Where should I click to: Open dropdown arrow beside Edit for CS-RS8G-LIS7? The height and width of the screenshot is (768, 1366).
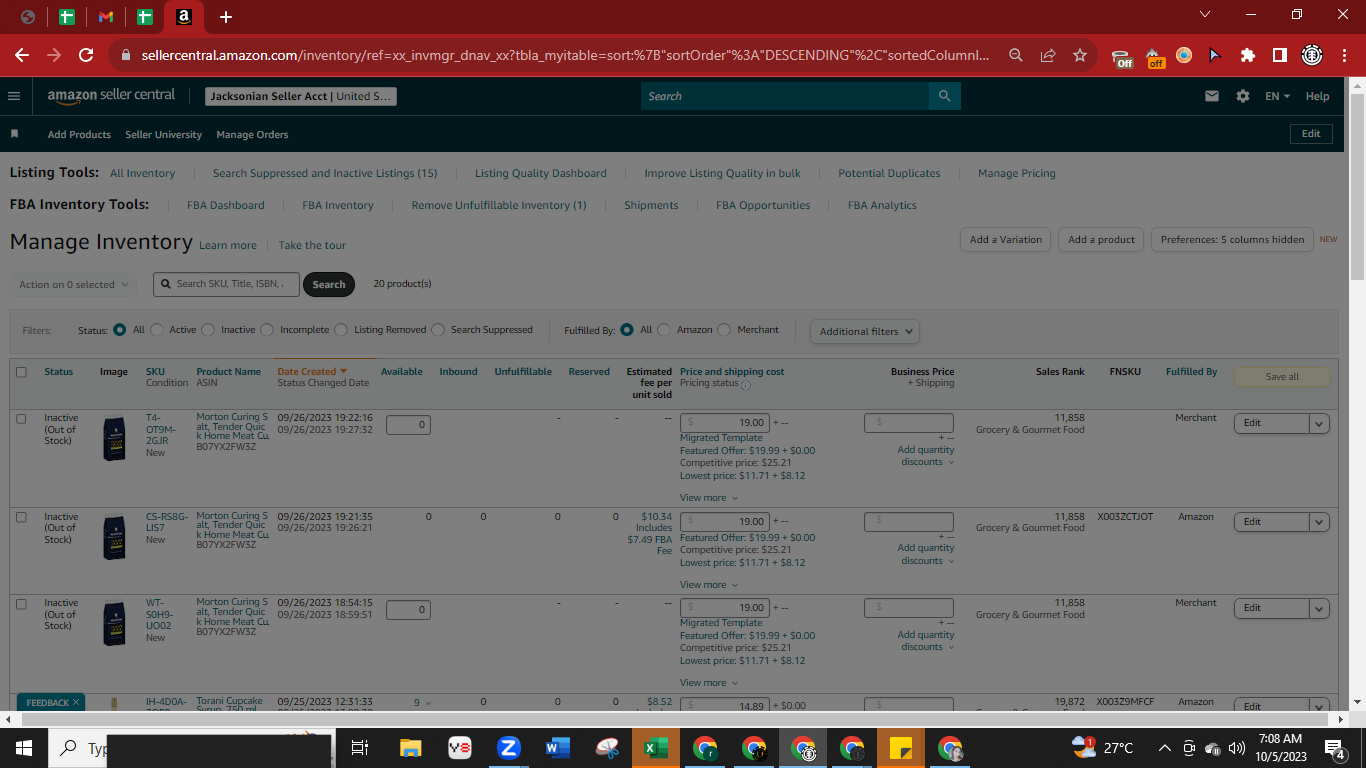(1319, 522)
